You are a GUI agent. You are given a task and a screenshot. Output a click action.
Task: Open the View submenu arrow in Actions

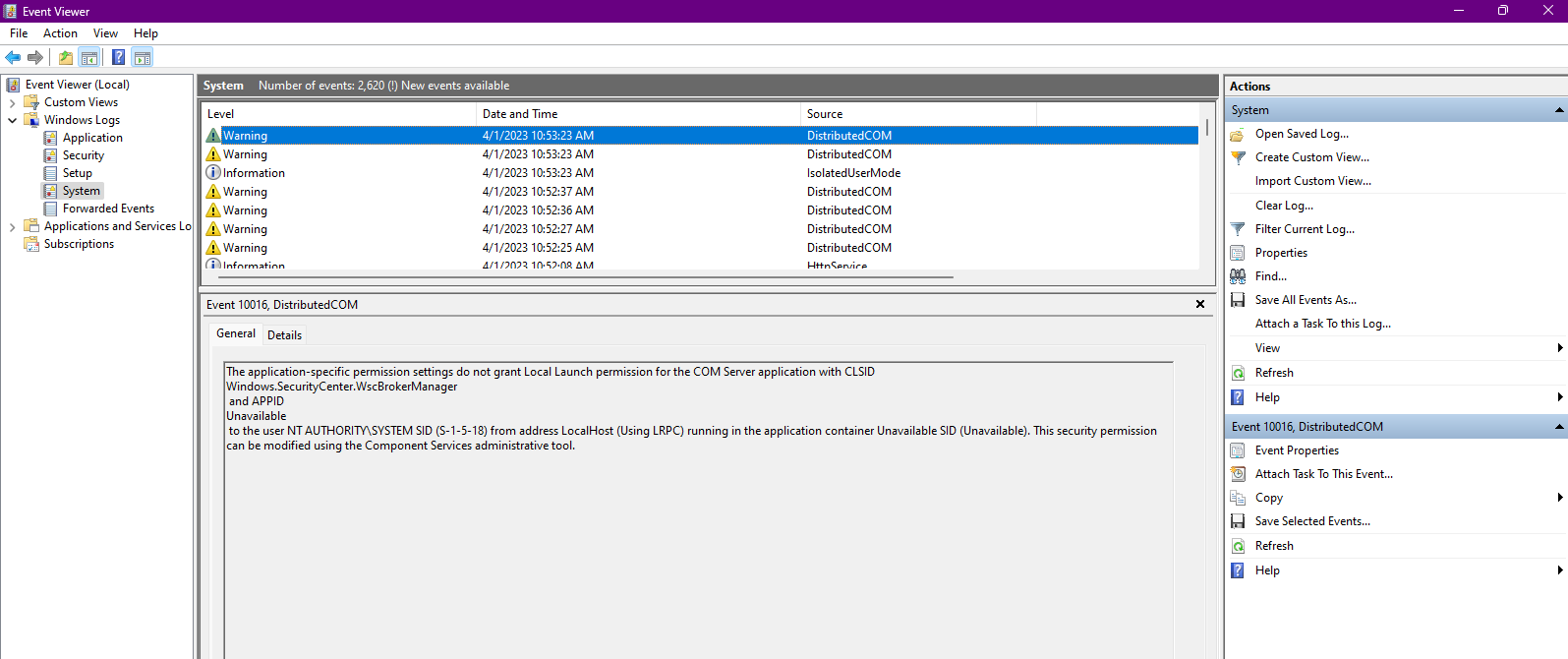pyautogui.click(x=1560, y=348)
